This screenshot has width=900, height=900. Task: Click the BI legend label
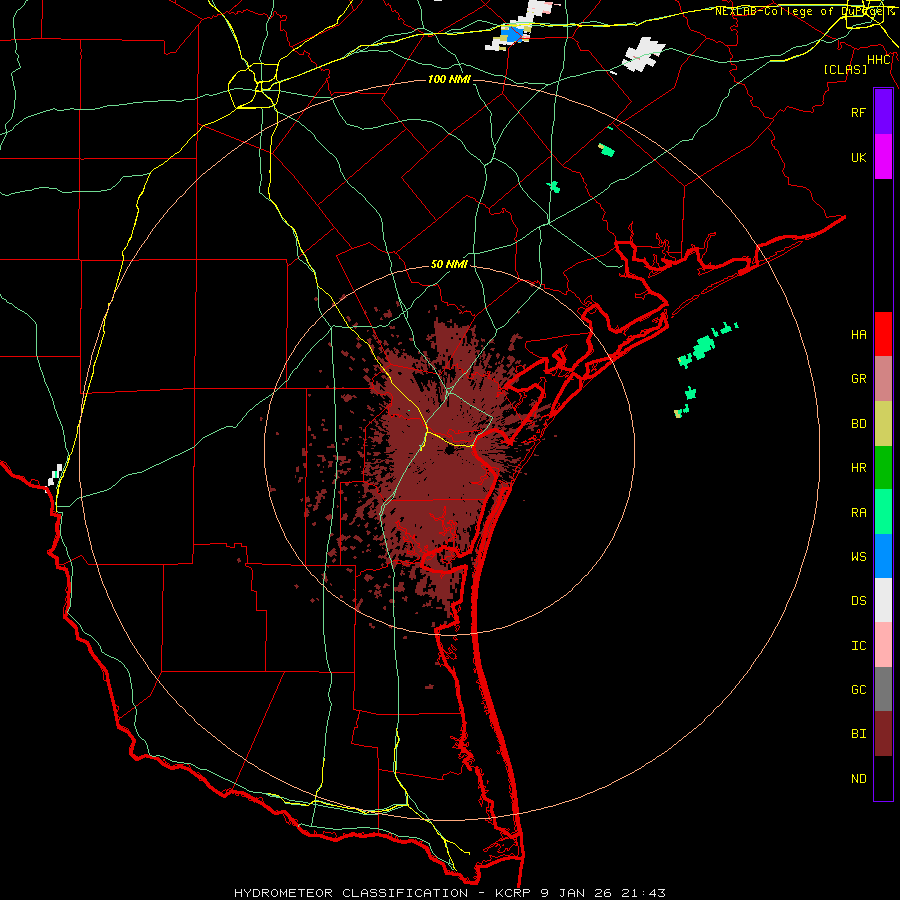tap(858, 734)
